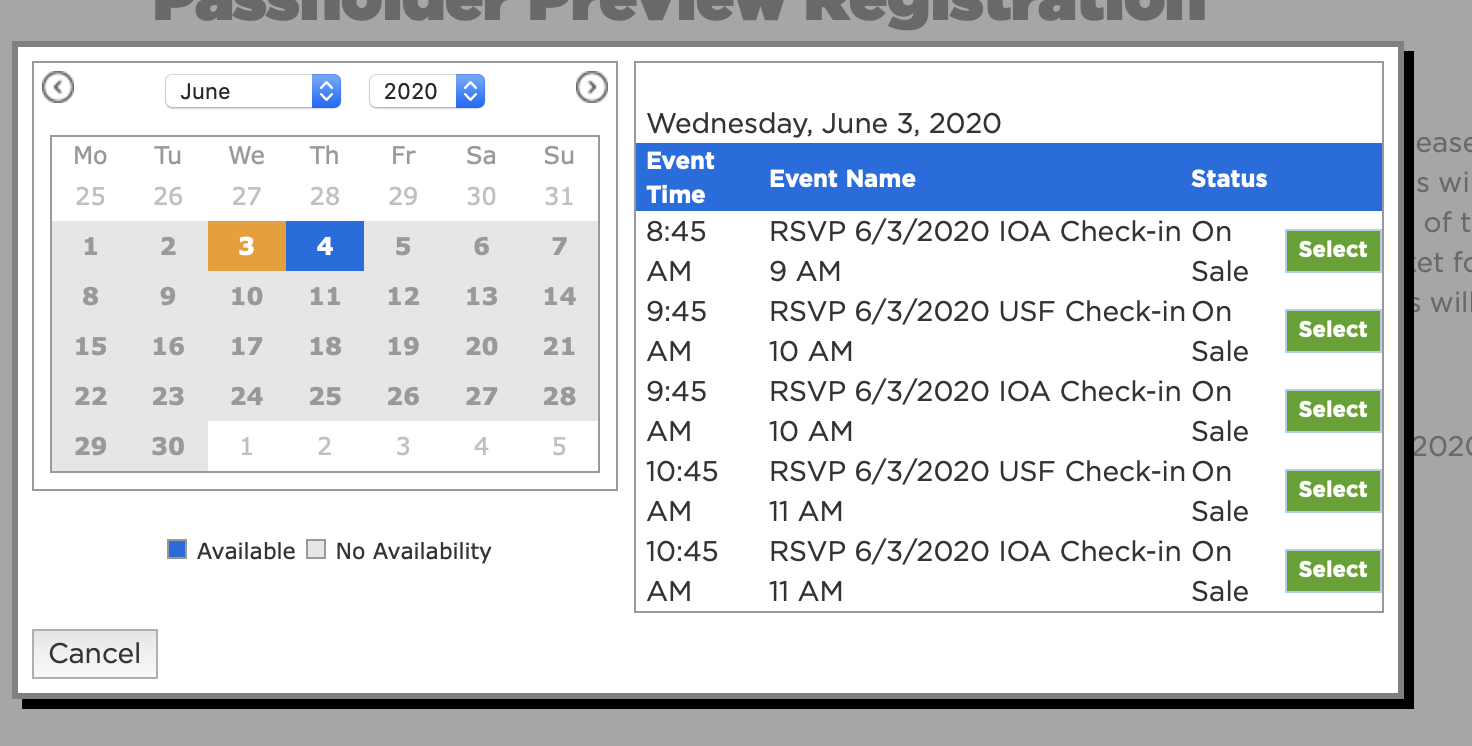1472x746 pixels.
Task: Open the June month dropdown
Action: (253, 91)
